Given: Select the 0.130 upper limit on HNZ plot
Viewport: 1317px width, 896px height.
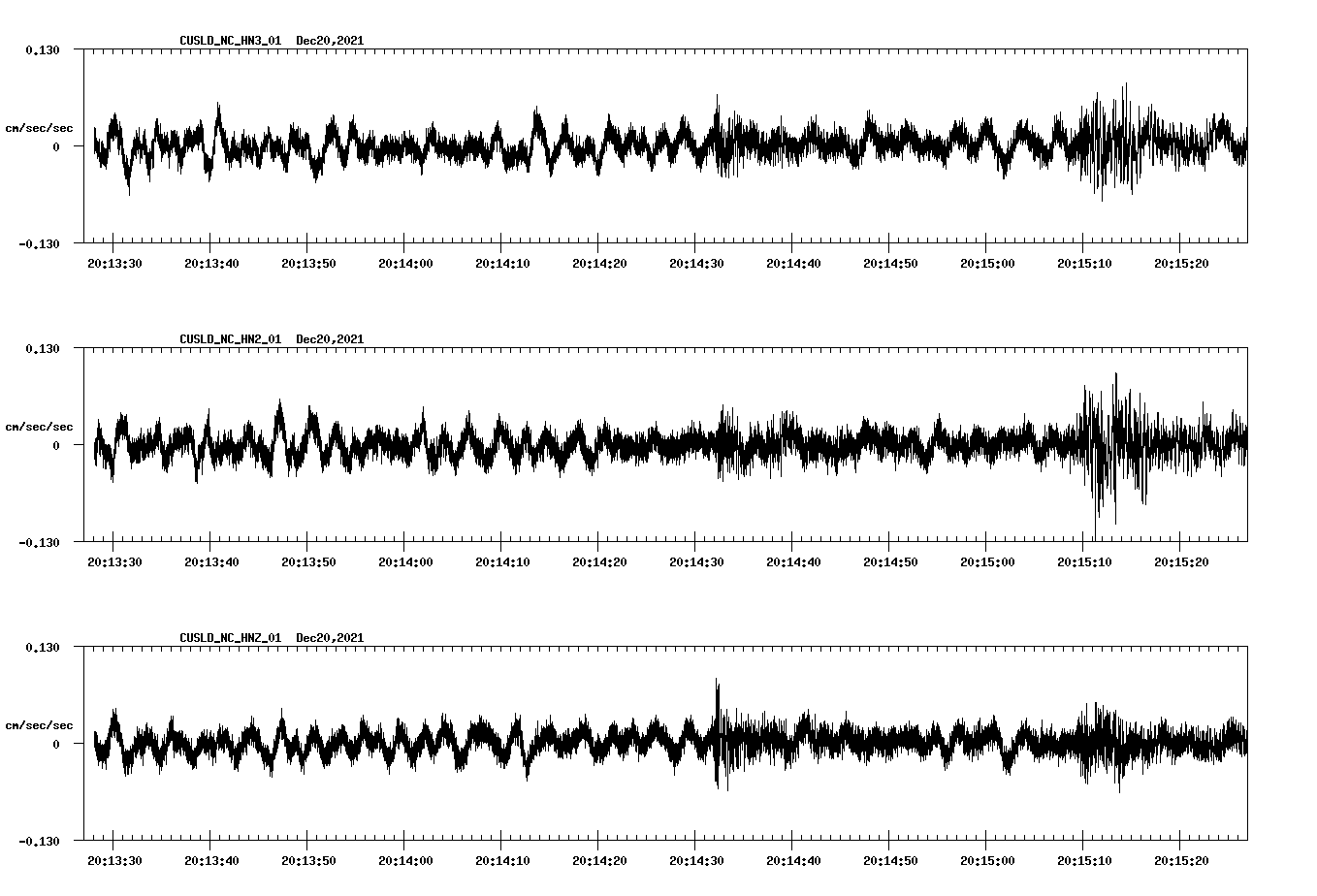Looking at the screenshot, I should [x=42, y=647].
